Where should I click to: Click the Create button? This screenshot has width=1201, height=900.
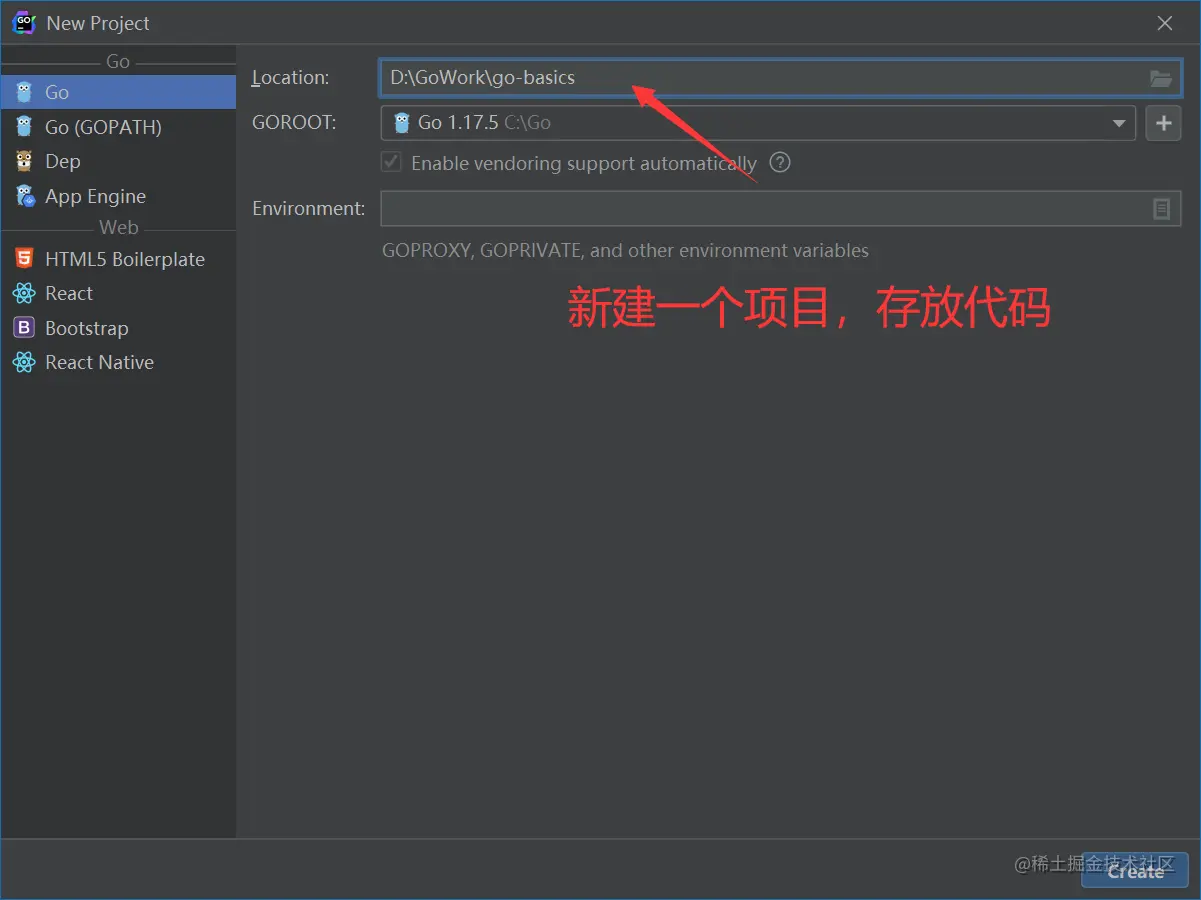pyautogui.click(x=1135, y=871)
